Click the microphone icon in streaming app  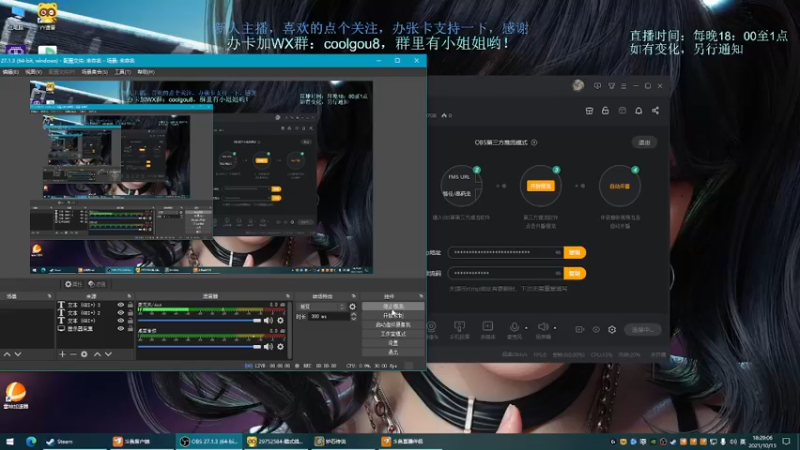tap(514, 327)
